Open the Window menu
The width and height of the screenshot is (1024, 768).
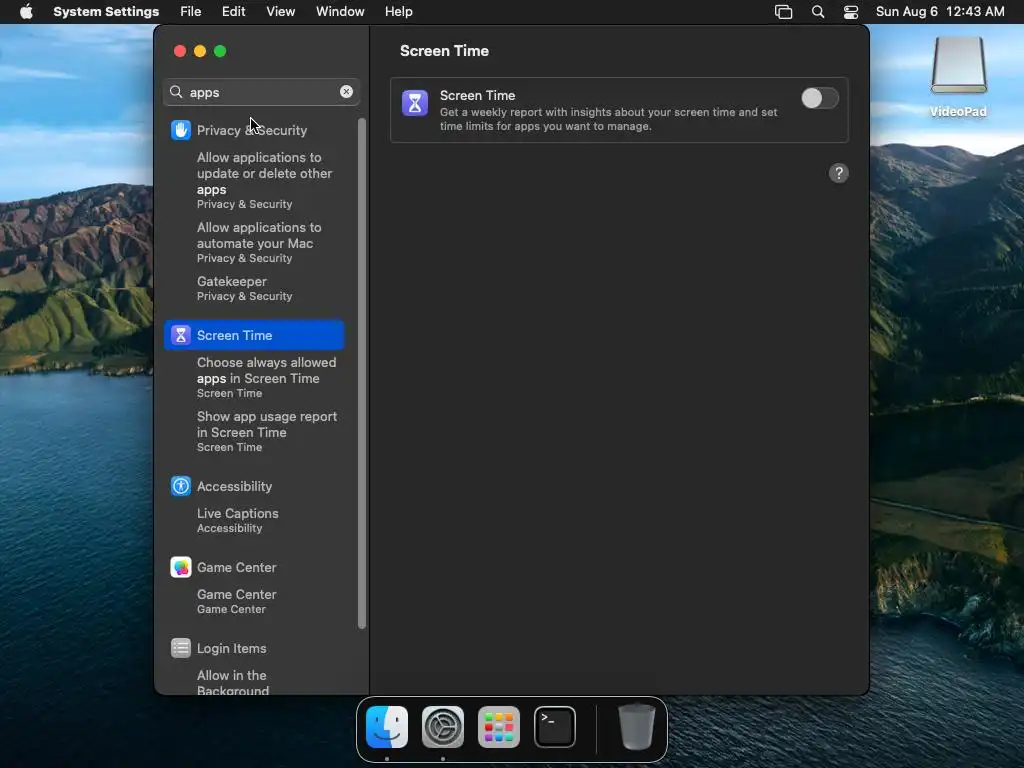coord(340,12)
